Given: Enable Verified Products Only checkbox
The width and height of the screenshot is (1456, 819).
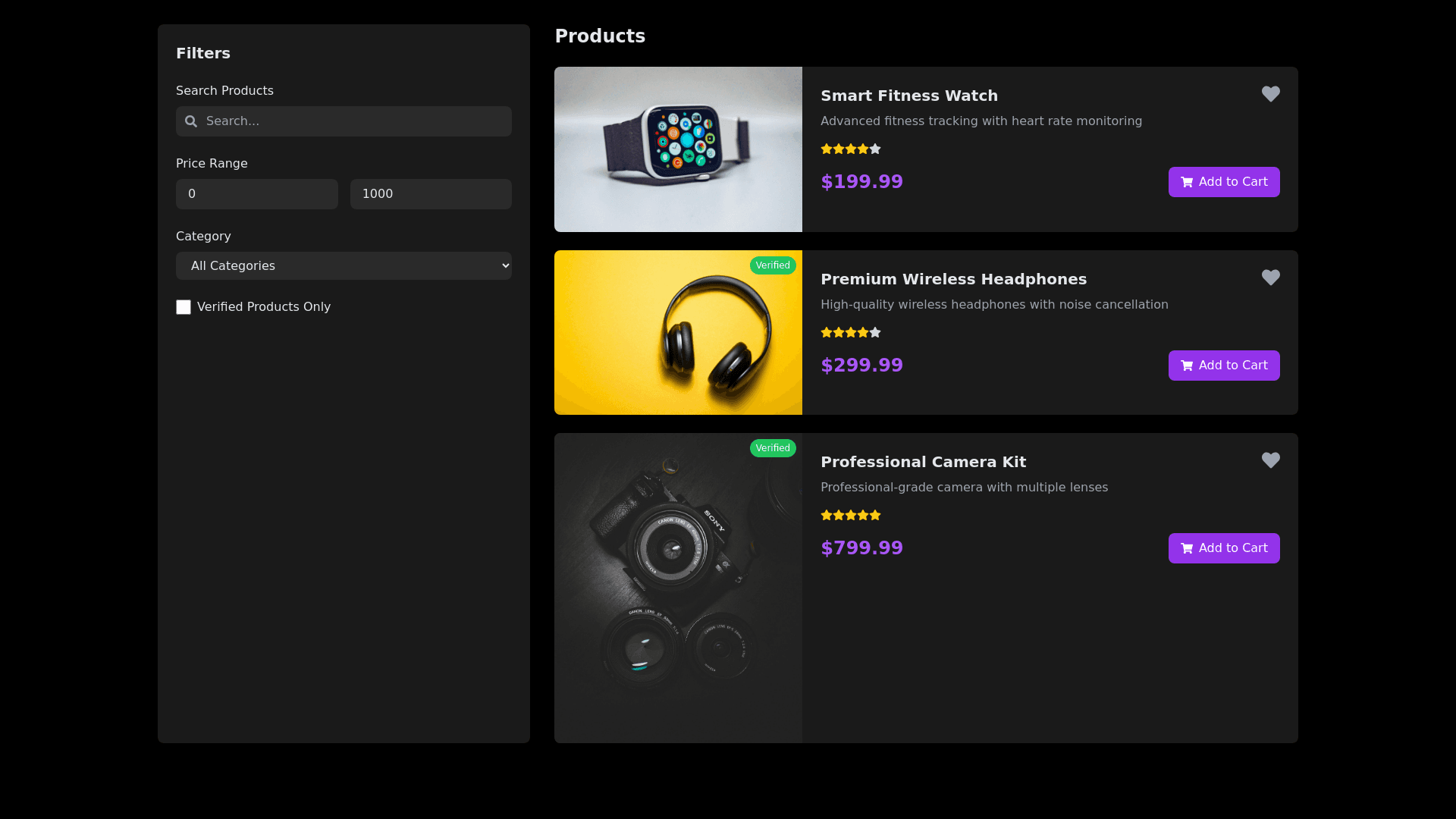Looking at the screenshot, I should 184,307.
